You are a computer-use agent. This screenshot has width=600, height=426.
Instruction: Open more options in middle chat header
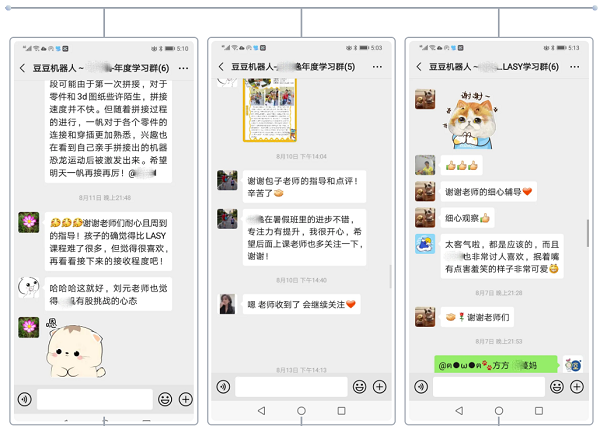377,67
